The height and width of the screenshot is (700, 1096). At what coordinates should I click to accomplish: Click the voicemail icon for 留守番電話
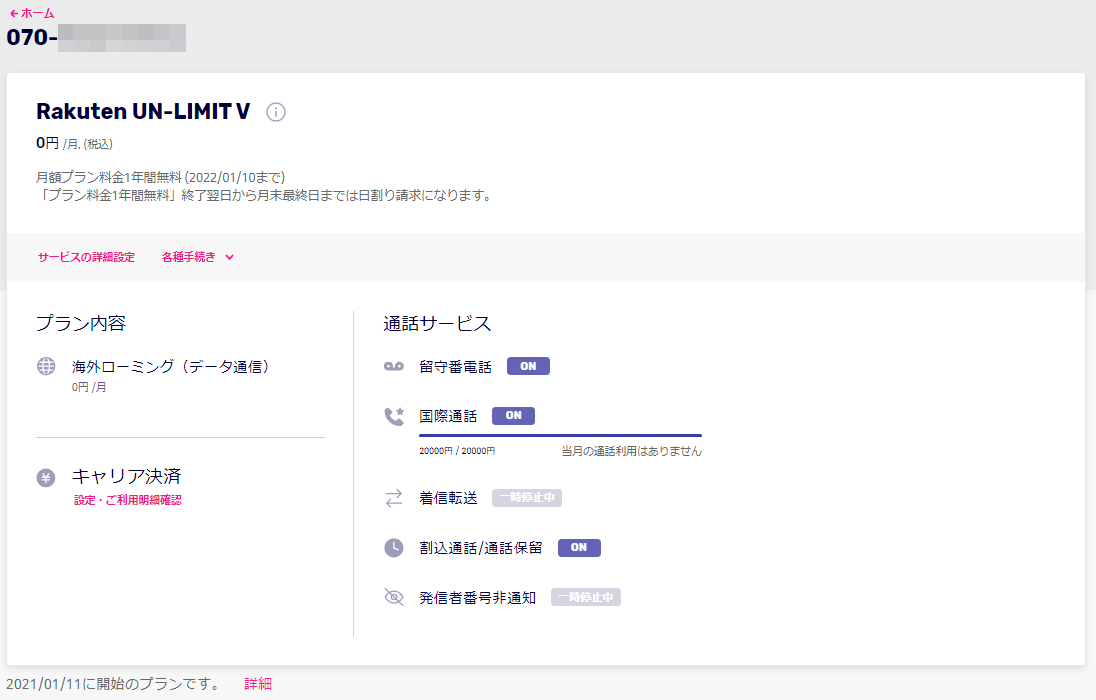[x=394, y=366]
